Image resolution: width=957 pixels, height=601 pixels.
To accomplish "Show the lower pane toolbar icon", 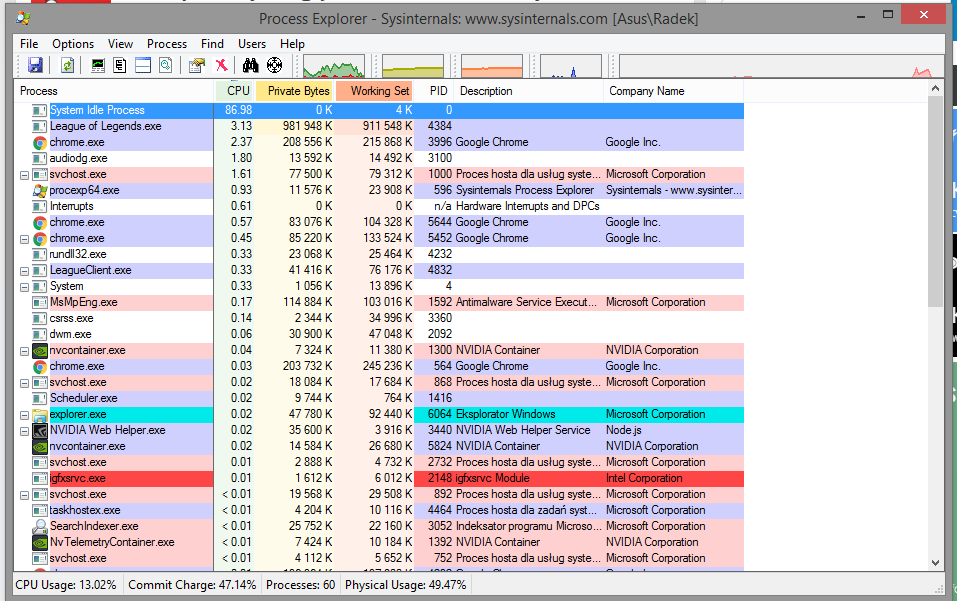I will (143, 65).
